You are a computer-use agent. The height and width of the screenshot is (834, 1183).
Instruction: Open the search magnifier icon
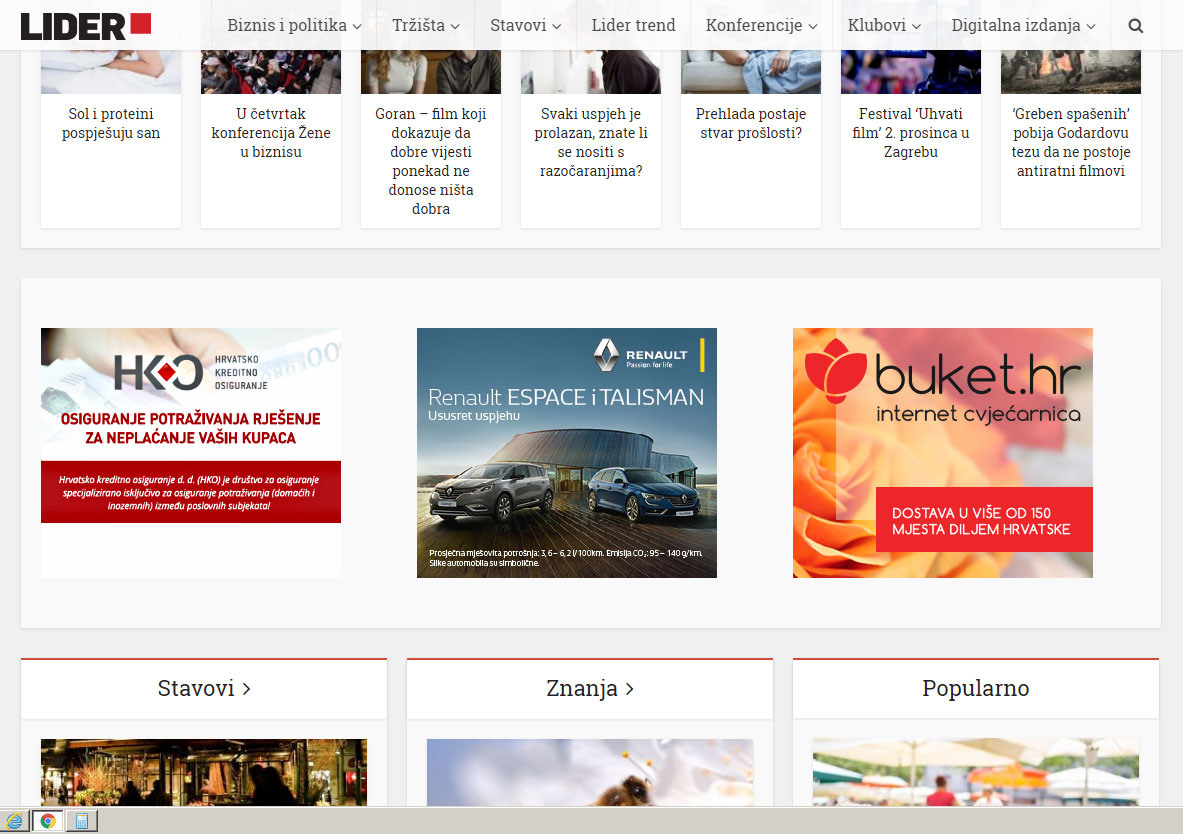1135,26
